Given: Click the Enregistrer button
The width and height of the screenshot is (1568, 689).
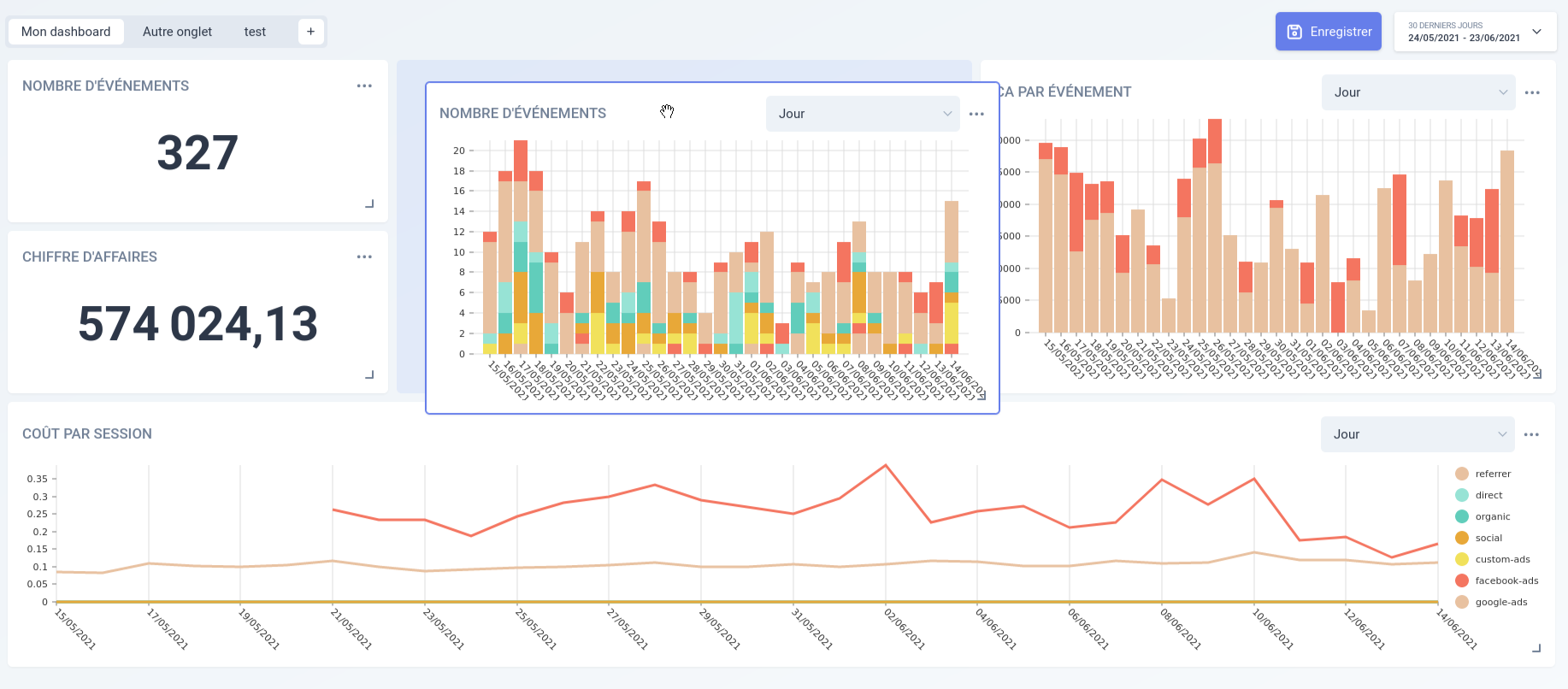Looking at the screenshot, I should point(1329,32).
